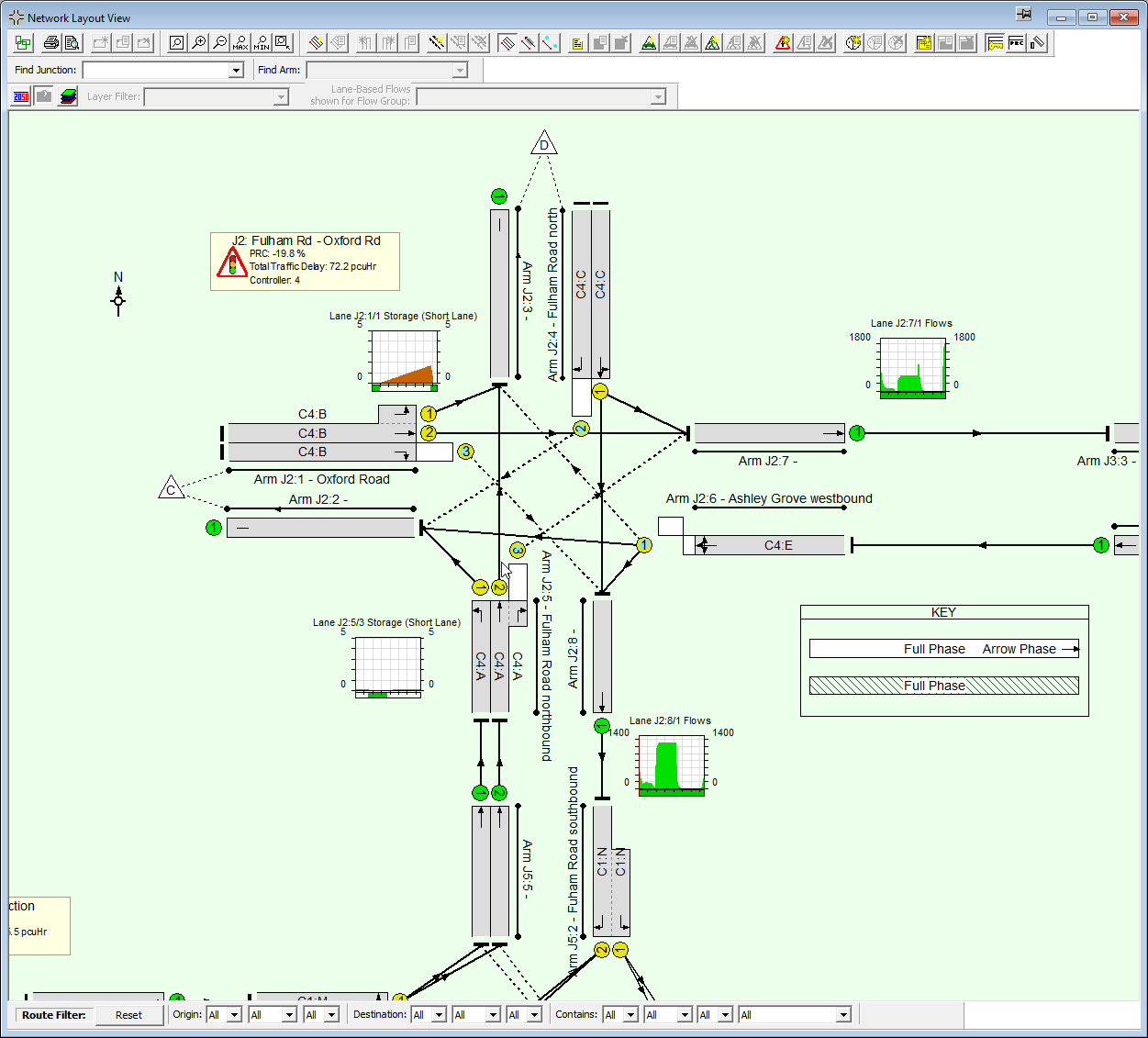The width and height of the screenshot is (1148, 1038).
Task: Click the pin icon in title bar
Action: tap(1024, 15)
